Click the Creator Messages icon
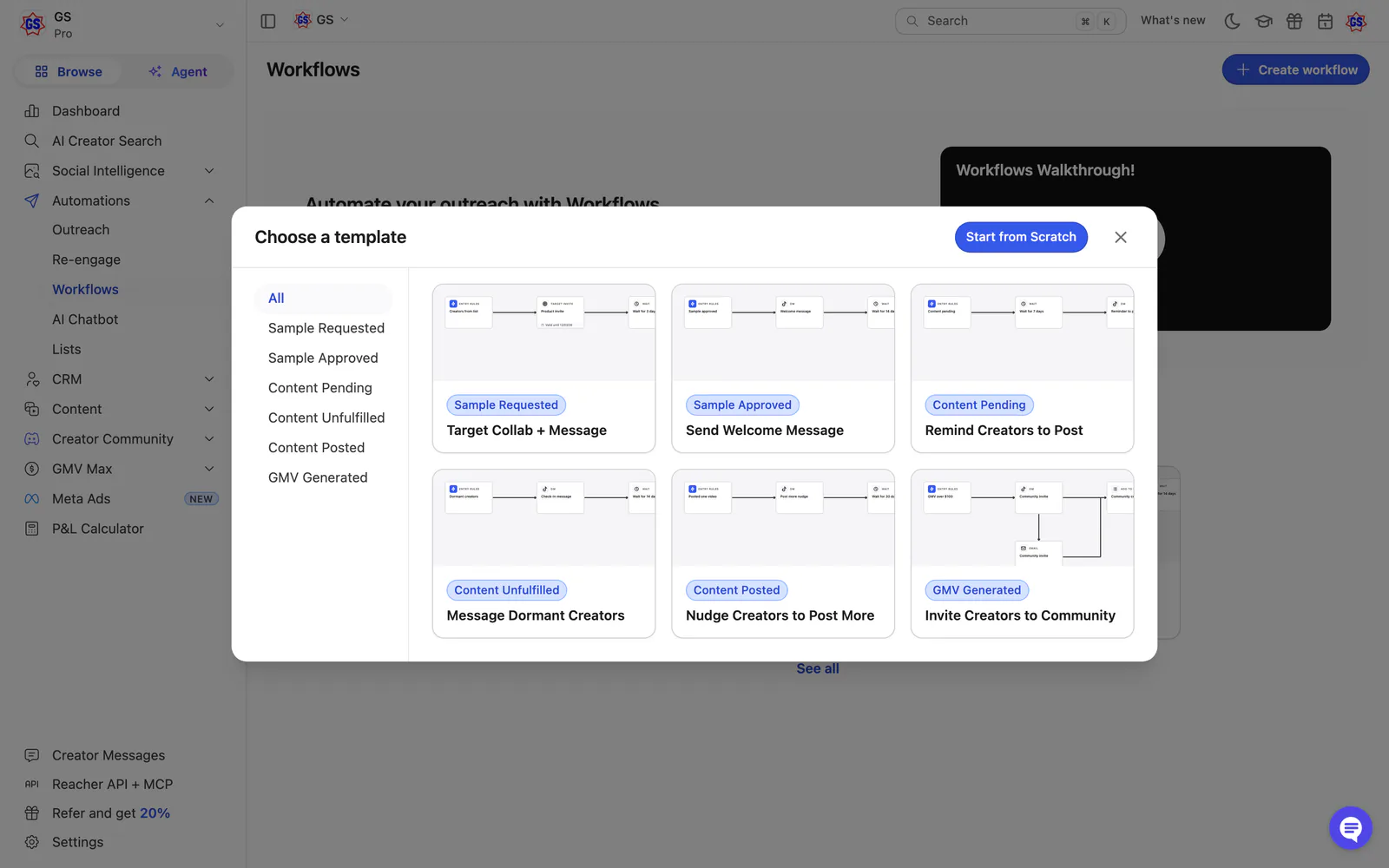This screenshot has width=1389, height=868. (32, 755)
